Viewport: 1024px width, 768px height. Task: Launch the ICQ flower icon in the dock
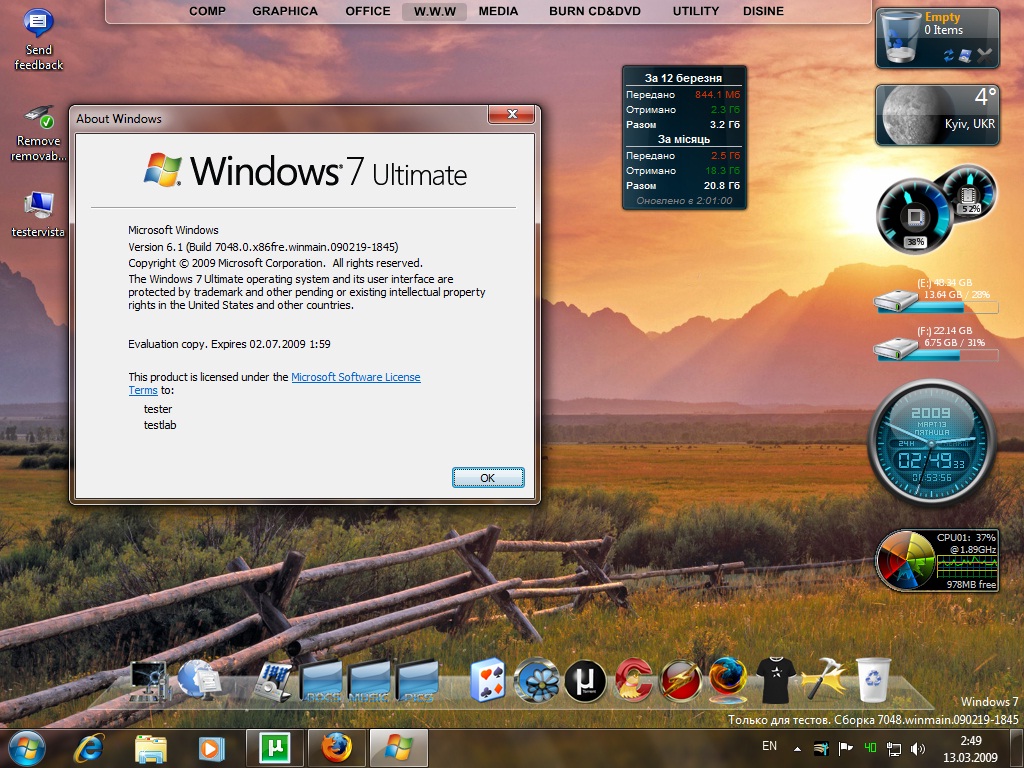click(x=536, y=680)
